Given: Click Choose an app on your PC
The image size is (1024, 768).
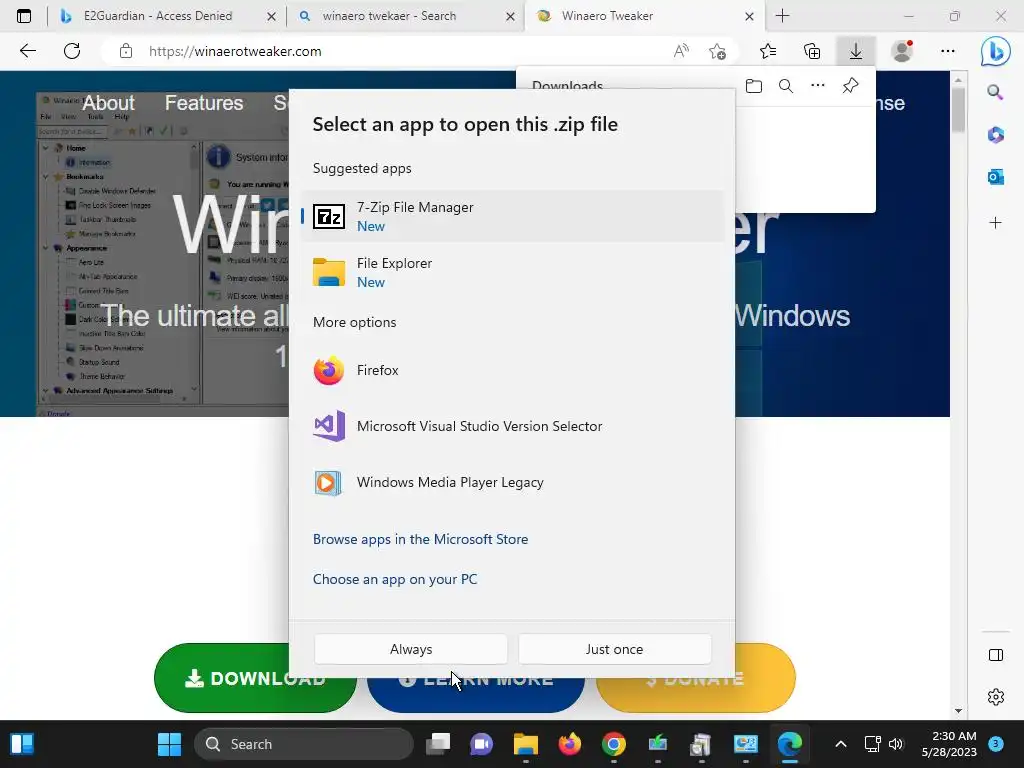Looking at the screenshot, I should (x=395, y=579).
